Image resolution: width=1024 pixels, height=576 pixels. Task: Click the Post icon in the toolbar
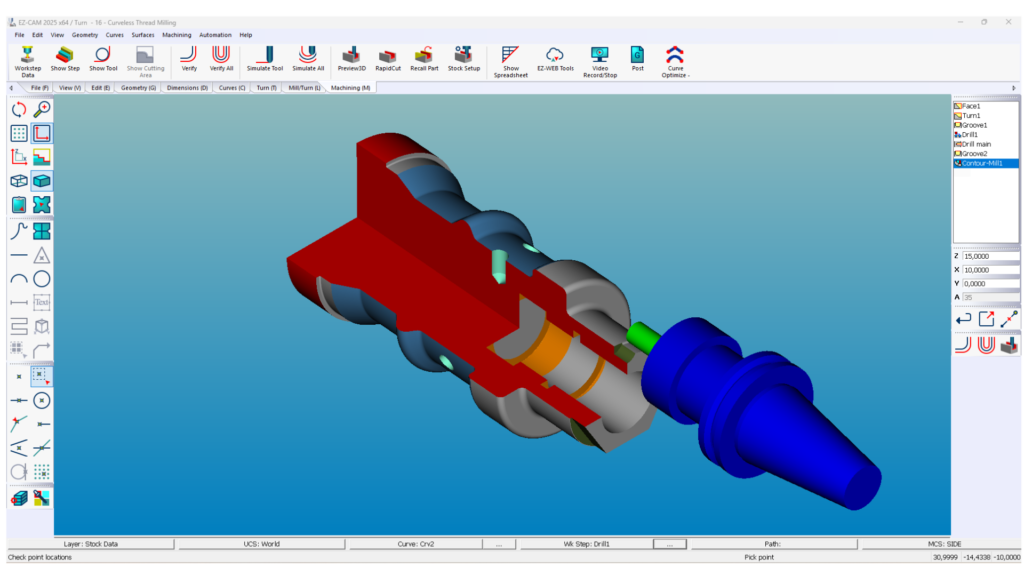(x=637, y=59)
